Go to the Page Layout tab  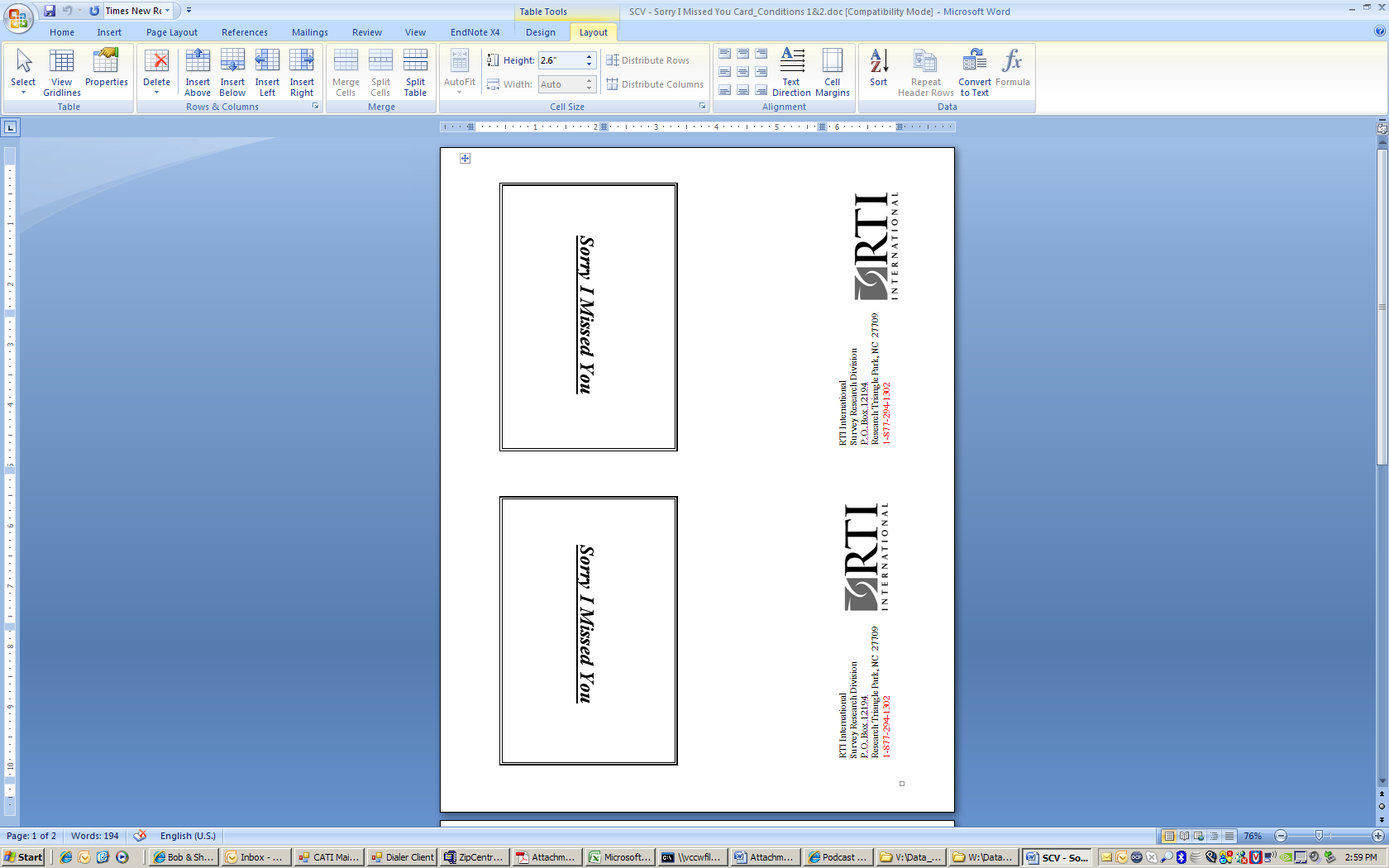tap(172, 32)
